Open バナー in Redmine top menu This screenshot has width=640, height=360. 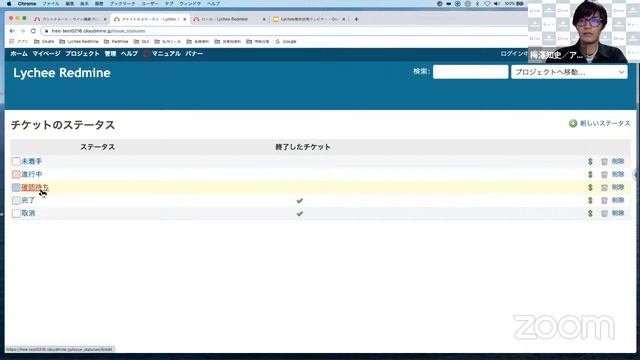click(194, 54)
